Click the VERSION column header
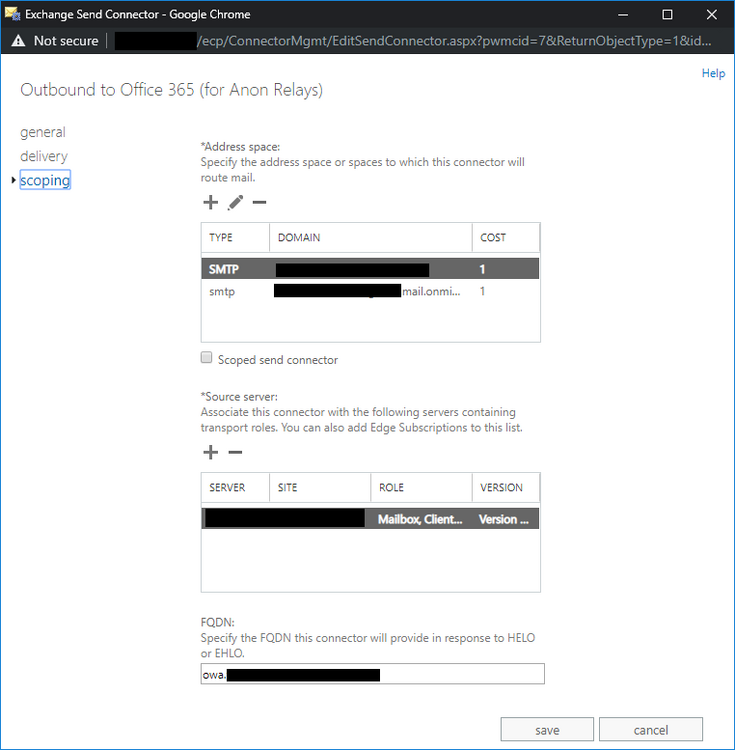 [506, 487]
